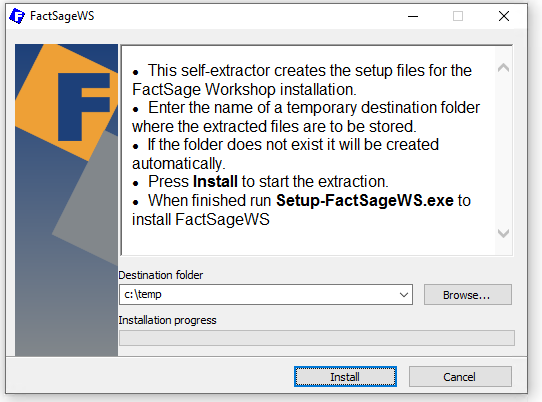This screenshot has width=542, height=402.
Task: Click the FactSageWS title text
Action: tap(62, 16)
